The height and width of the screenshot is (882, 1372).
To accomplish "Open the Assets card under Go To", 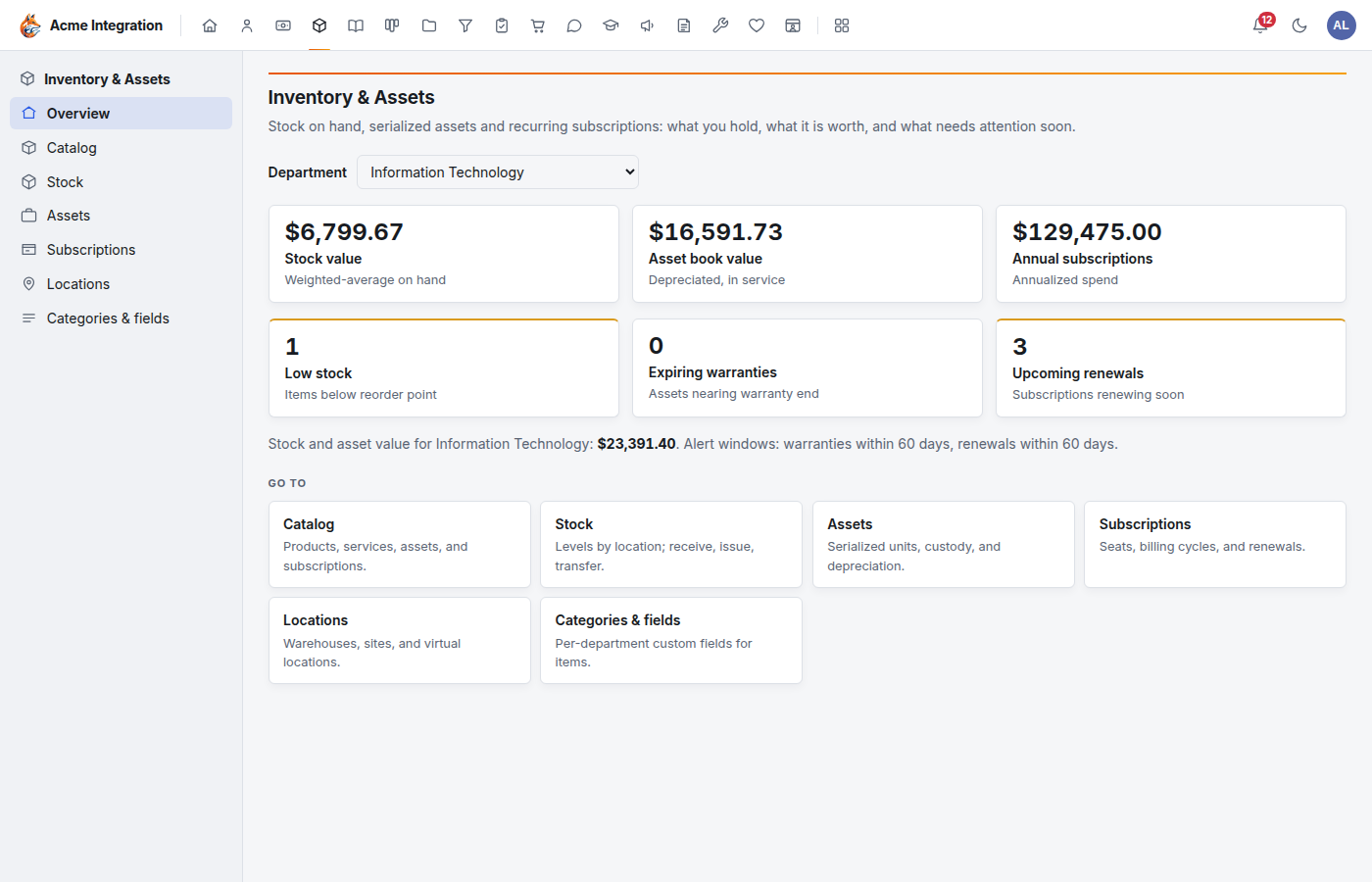I will tap(944, 545).
